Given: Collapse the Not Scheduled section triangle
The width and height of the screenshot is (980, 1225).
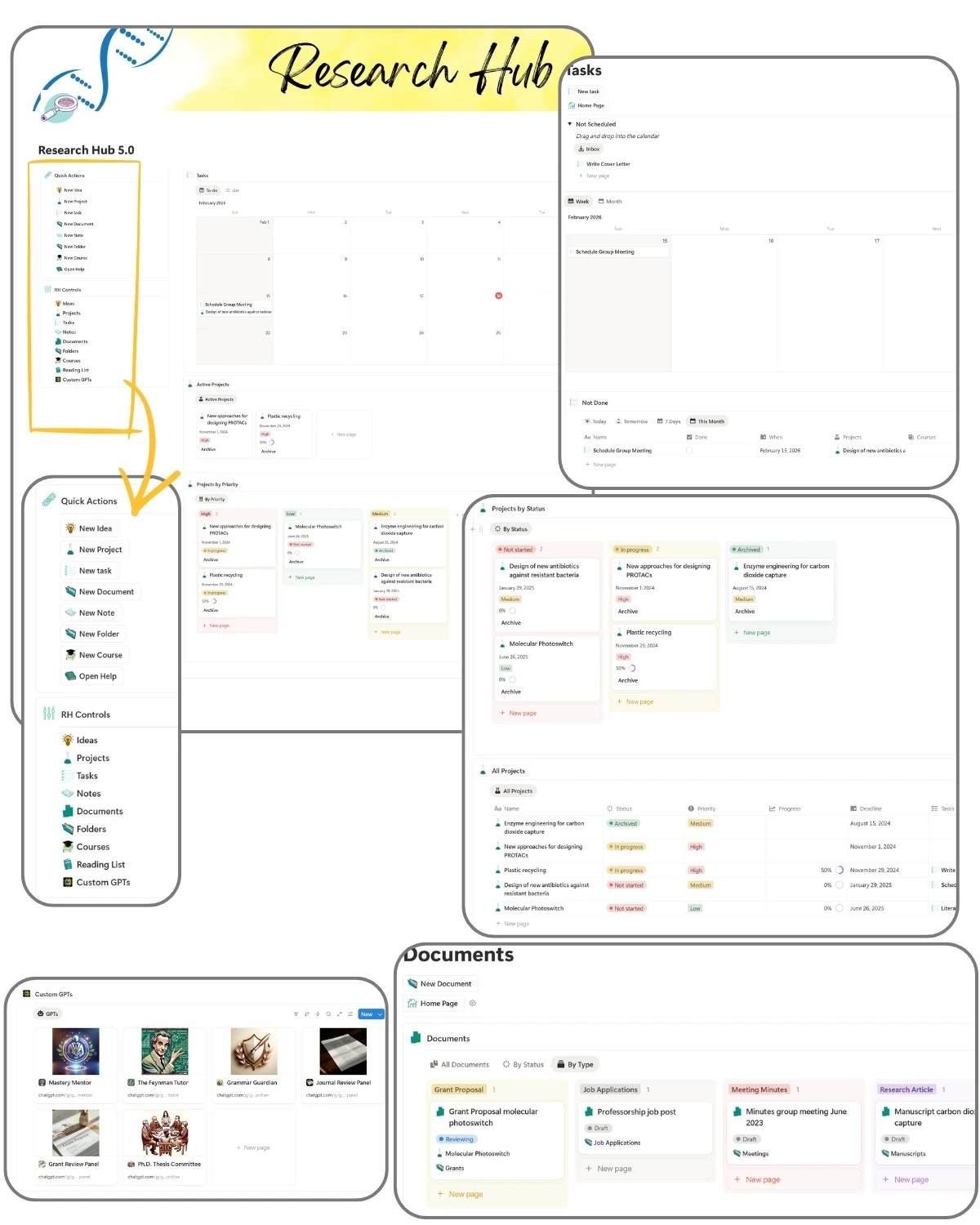Looking at the screenshot, I should tap(569, 123).
